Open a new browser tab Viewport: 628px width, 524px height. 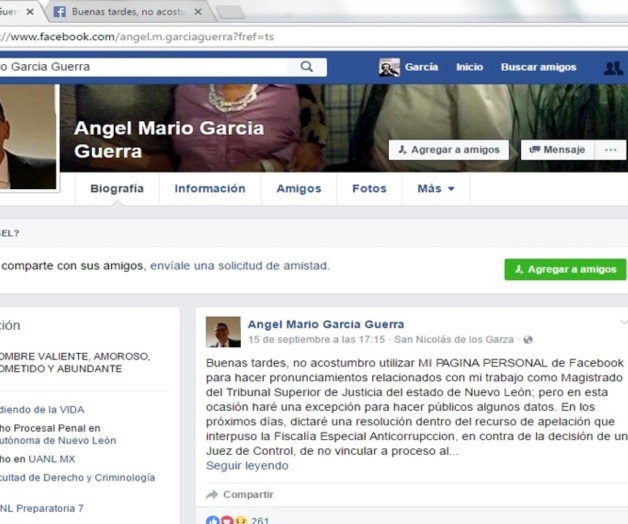pyautogui.click(x=231, y=12)
